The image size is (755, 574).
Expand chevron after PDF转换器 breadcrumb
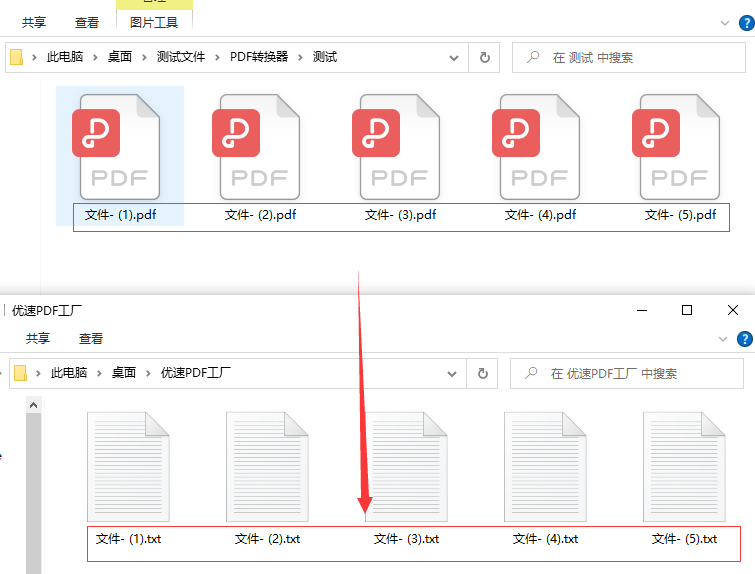coord(300,57)
